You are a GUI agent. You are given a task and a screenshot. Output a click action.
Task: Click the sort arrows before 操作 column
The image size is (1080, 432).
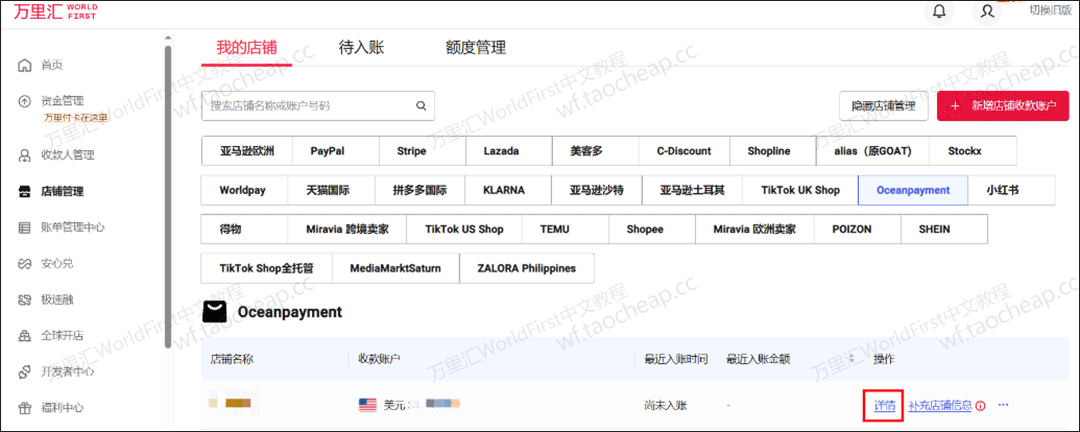[852, 359]
